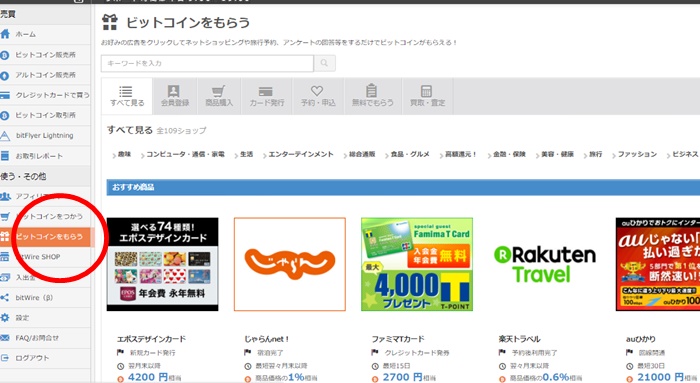Click the ファミマTカード title text
This screenshot has width=700, height=383.
(398, 339)
